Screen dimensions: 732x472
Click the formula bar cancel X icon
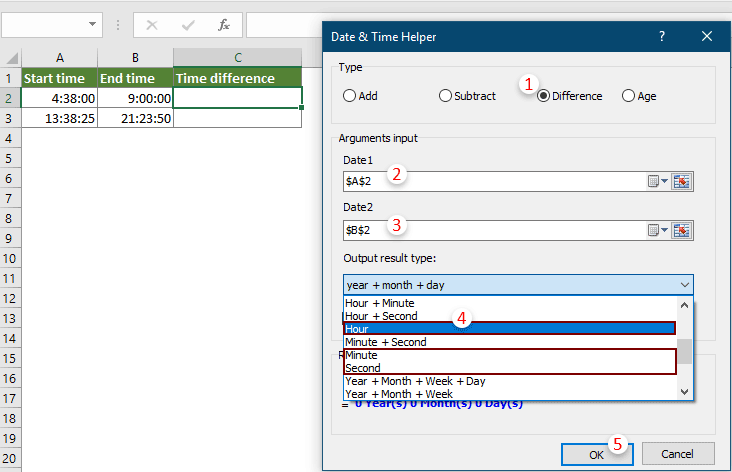[x=152, y=24]
